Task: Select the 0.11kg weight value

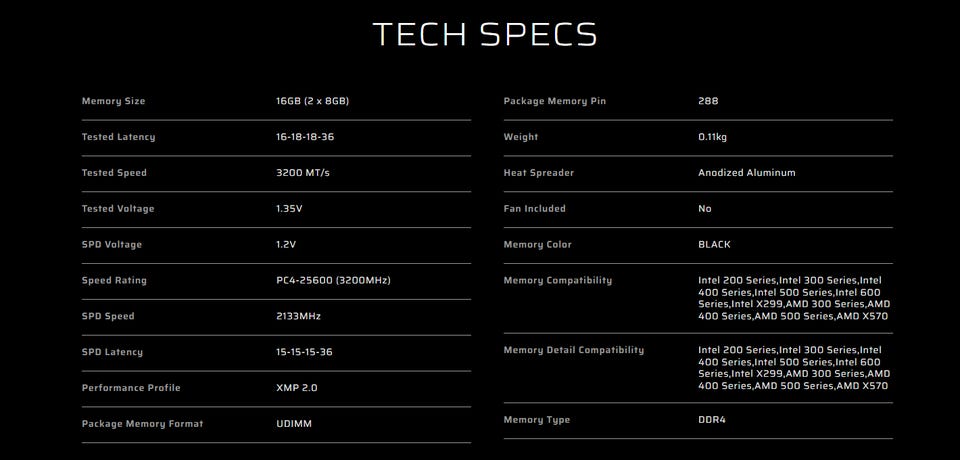Action: [x=712, y=137]
